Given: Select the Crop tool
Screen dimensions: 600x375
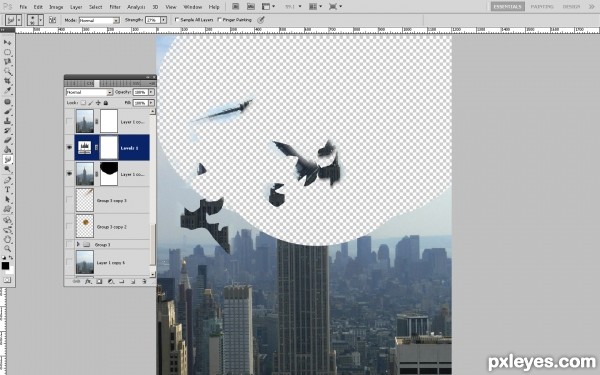Looking at the screenshot, I should coord(7,81).
